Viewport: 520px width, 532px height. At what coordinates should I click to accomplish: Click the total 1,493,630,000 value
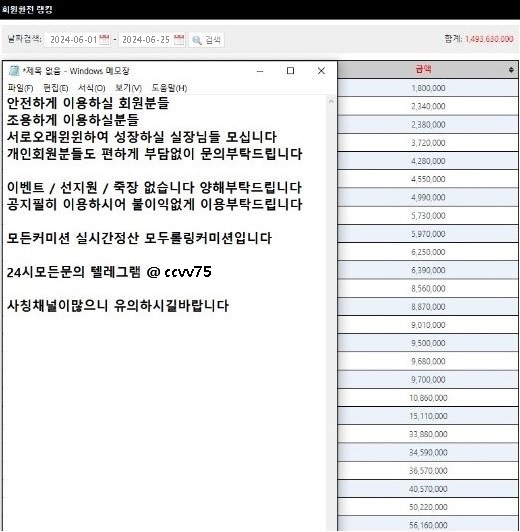click(489, 39)
